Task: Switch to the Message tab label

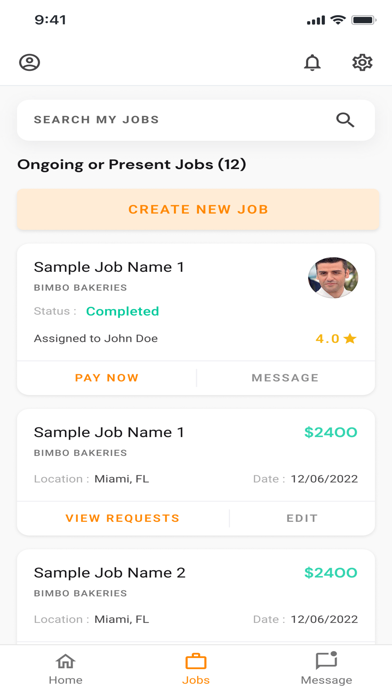Action: (326, 680)
